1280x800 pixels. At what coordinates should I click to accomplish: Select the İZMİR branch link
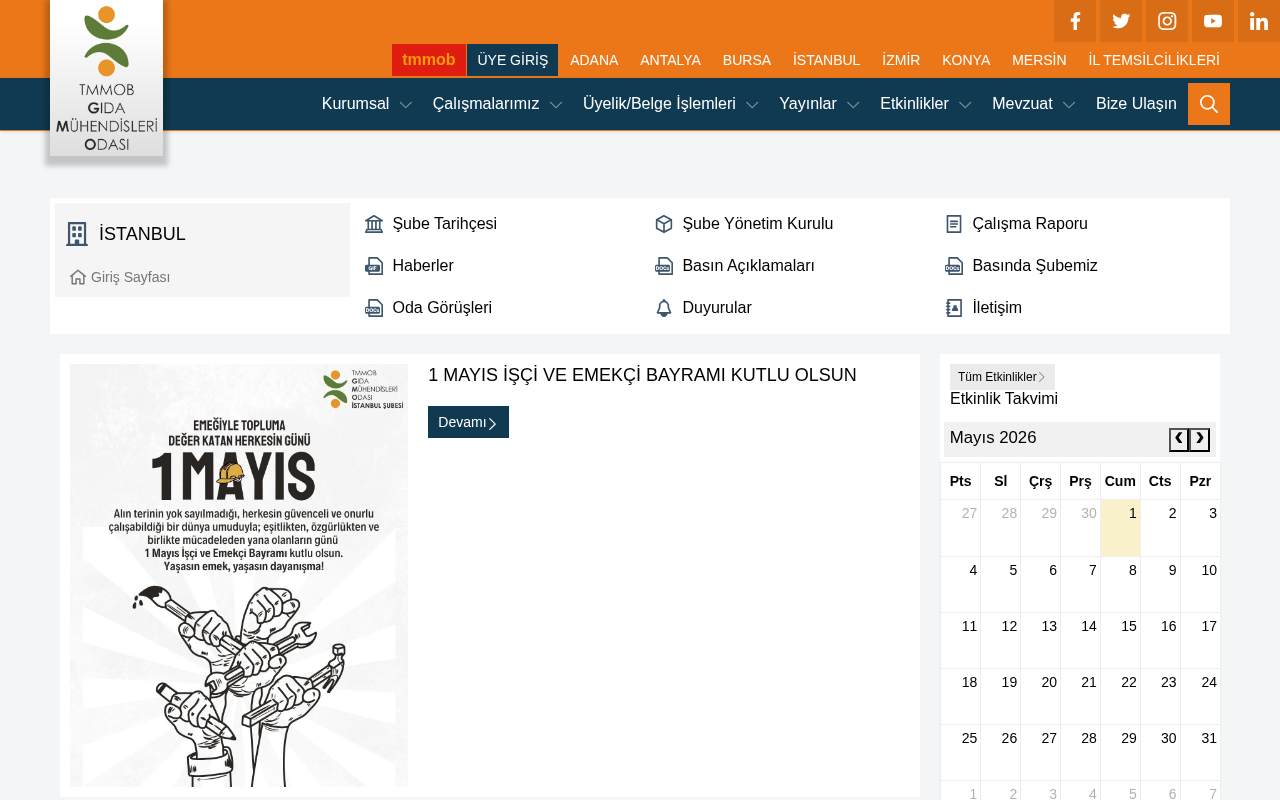901,60
